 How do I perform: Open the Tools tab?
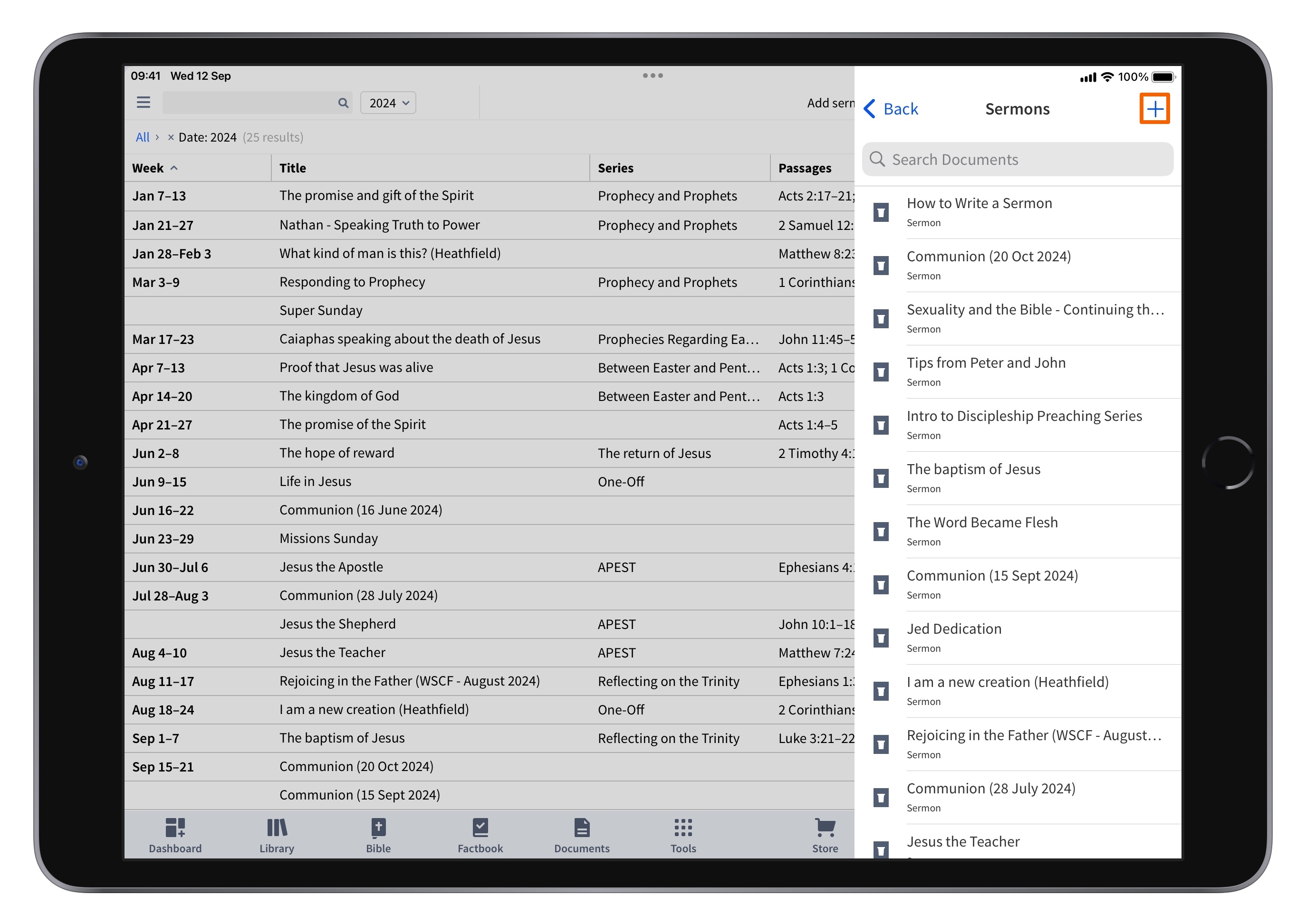pos(683,835)
